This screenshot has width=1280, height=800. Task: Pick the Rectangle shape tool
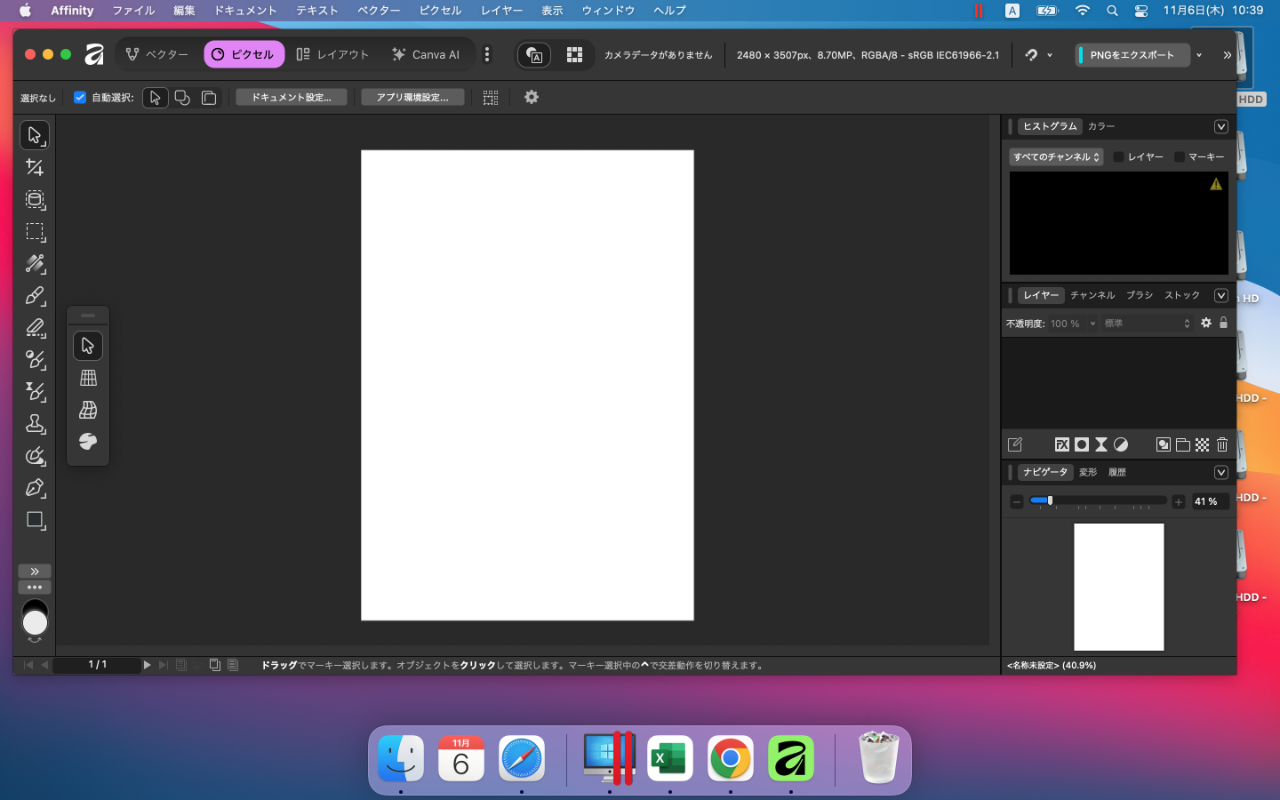pos(35,520)
